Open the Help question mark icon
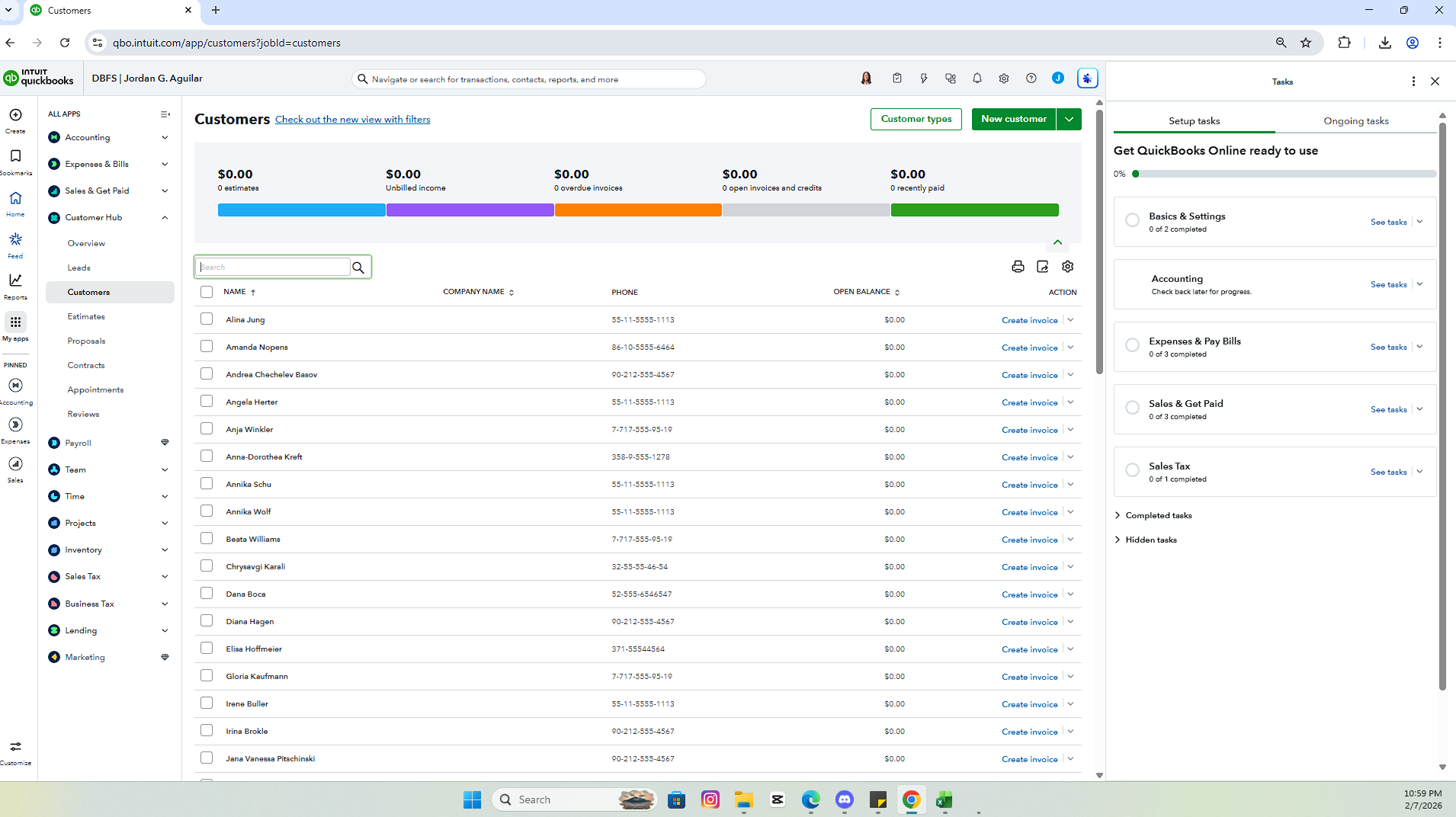This screenshot has width=1456, height=817. click(1031, 78)
